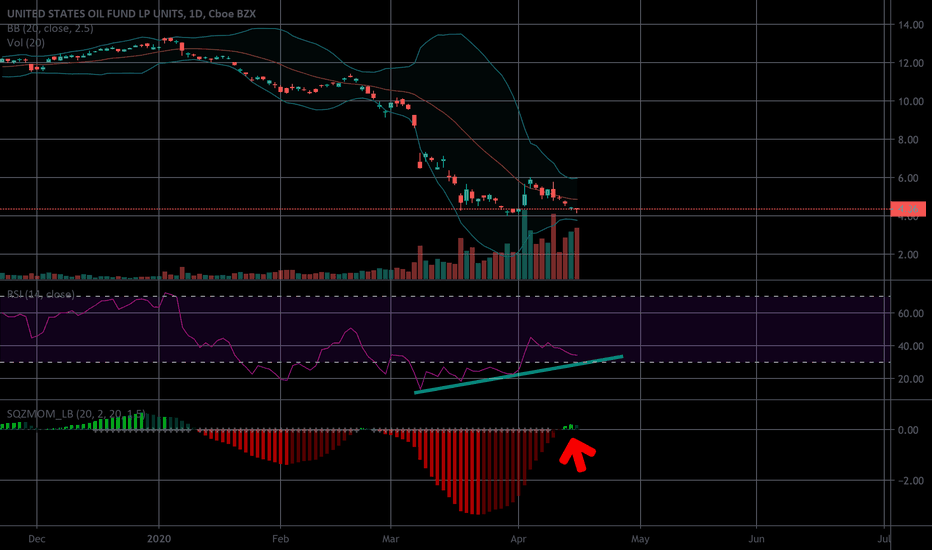
Task: Click the 8.00 price axis label
Action: pyautogui.click(x=908, y=140)
